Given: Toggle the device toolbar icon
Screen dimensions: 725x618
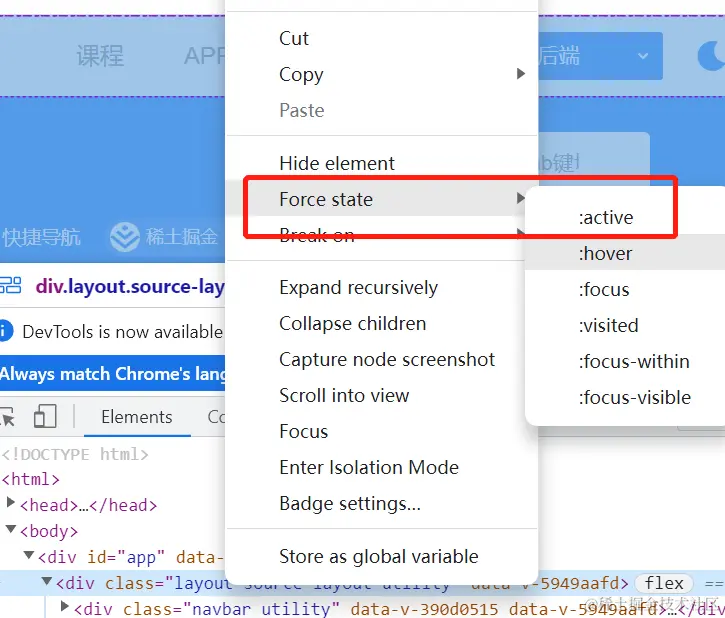Looking at the screenshot, I should [45, 416].
